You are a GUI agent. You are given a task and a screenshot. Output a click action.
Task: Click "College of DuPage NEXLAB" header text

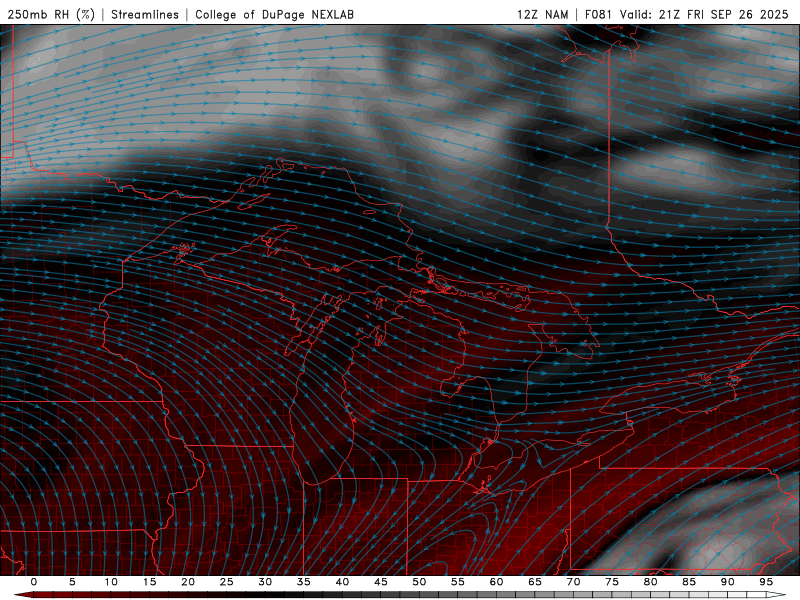[274, 14]
